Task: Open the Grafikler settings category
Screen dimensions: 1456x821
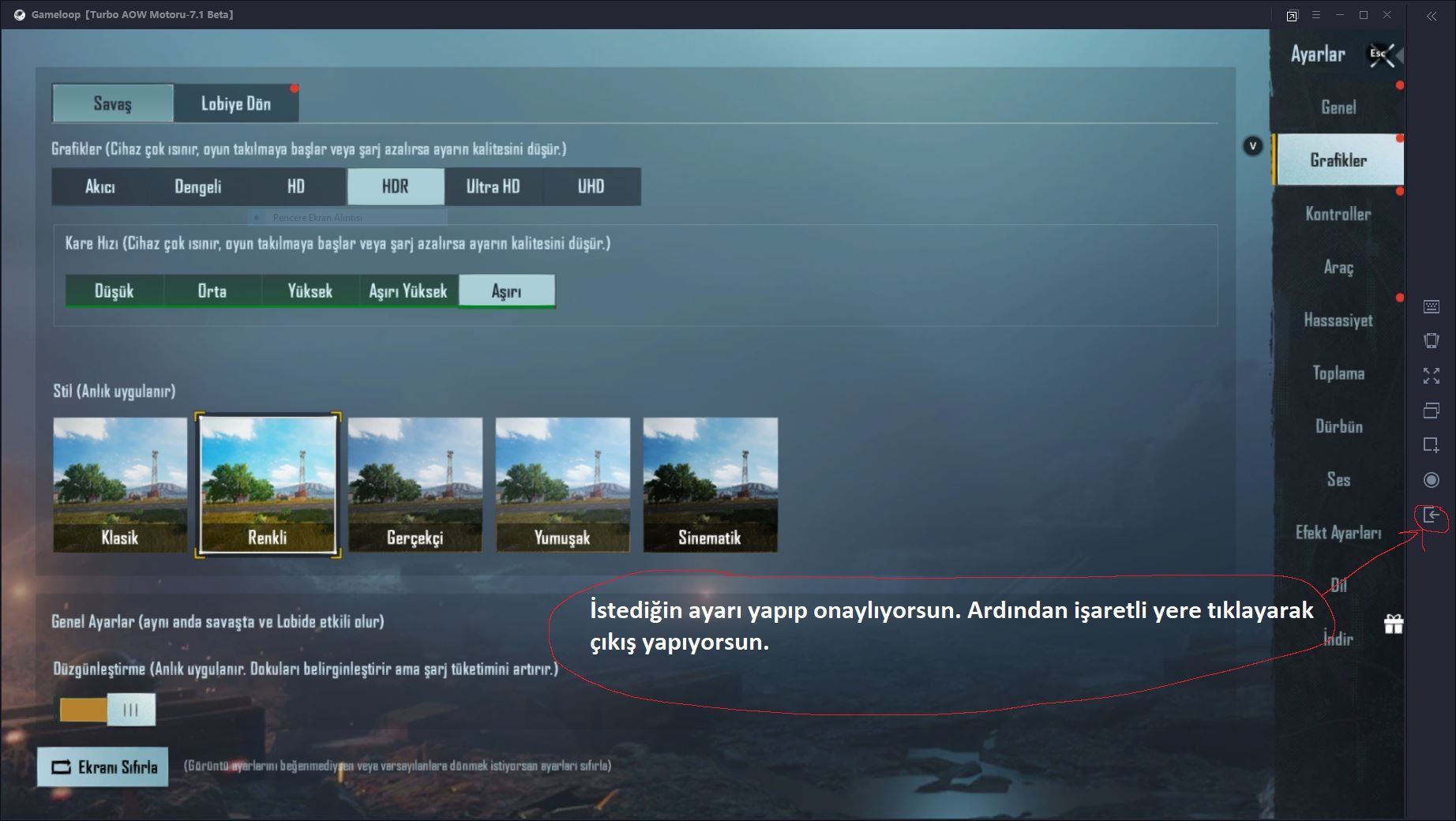Action: [1338, 160]
